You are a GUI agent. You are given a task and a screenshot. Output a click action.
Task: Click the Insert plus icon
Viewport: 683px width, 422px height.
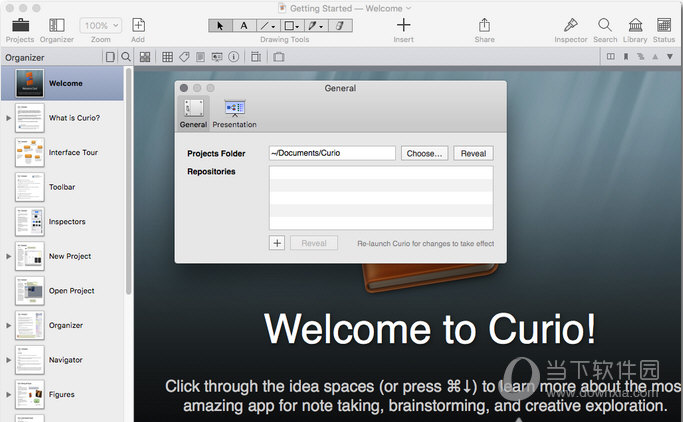pyautogui.click(x=403, y=25)
